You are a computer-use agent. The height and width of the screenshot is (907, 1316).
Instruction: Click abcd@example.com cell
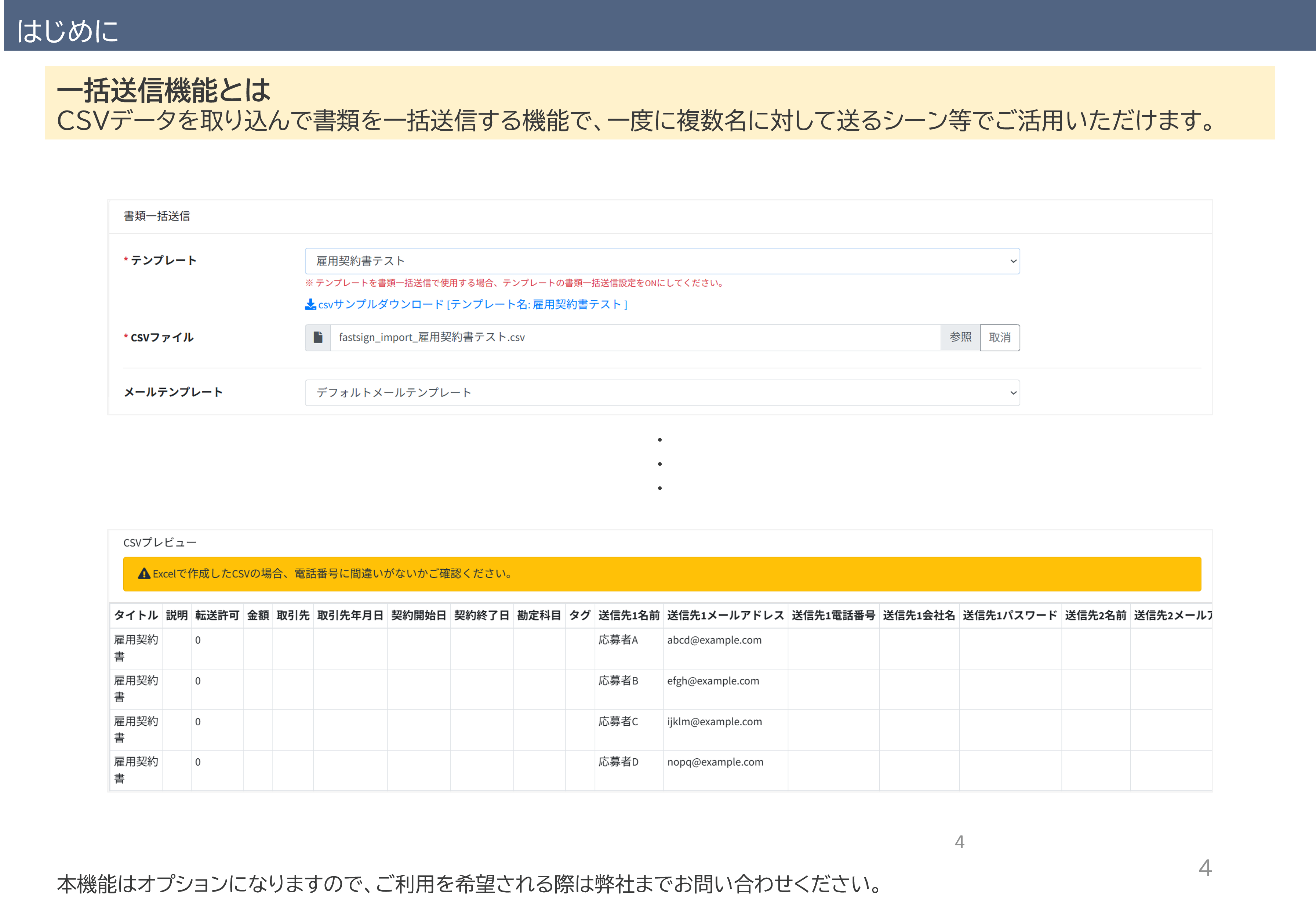point(714,641)
